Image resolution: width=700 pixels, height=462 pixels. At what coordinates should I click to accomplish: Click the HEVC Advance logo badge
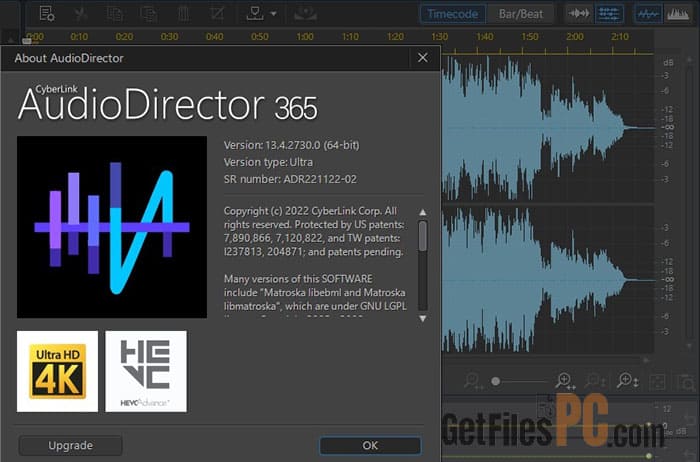coord(146,371)
